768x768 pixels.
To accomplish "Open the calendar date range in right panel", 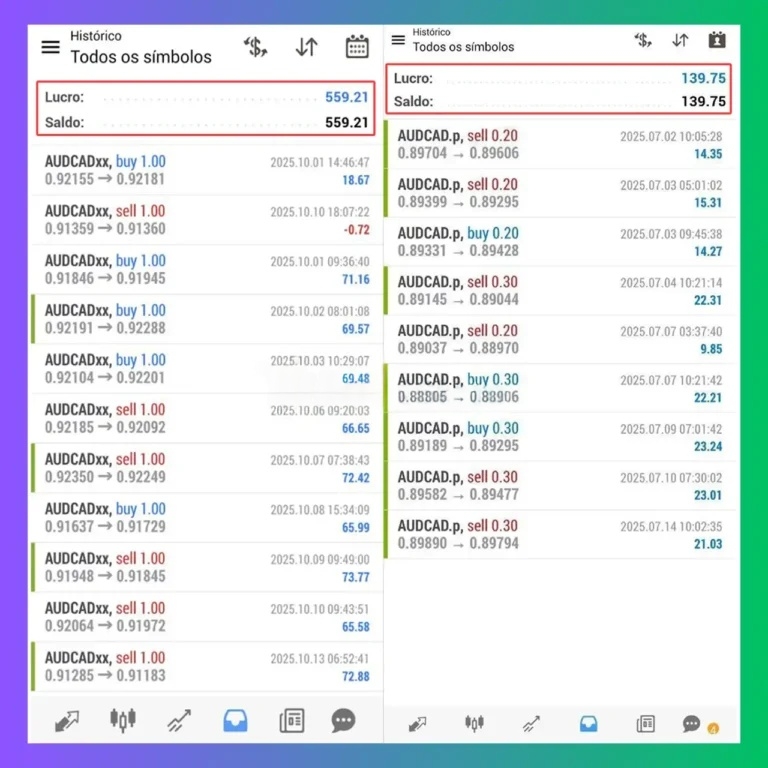I will point(717,40).
